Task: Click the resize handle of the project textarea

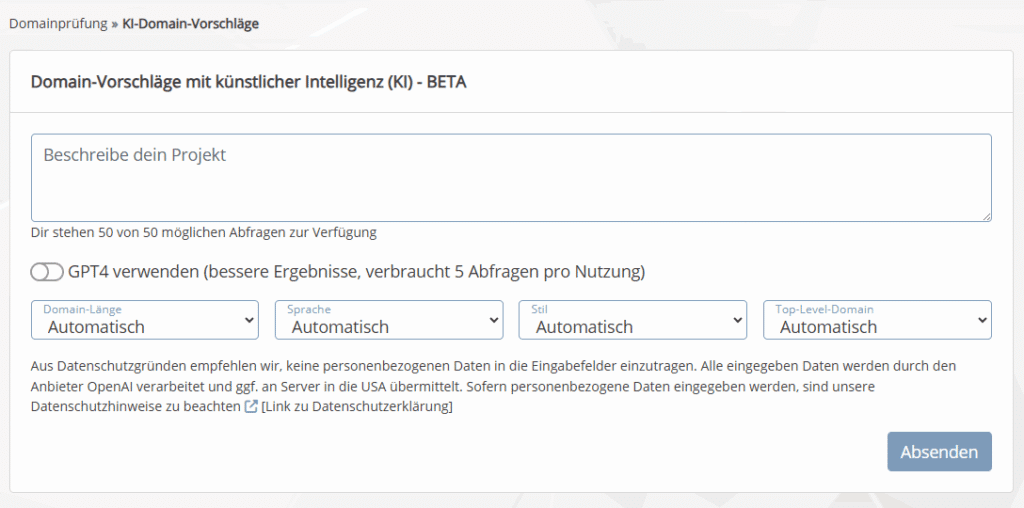Action: [x=986, y=215]
